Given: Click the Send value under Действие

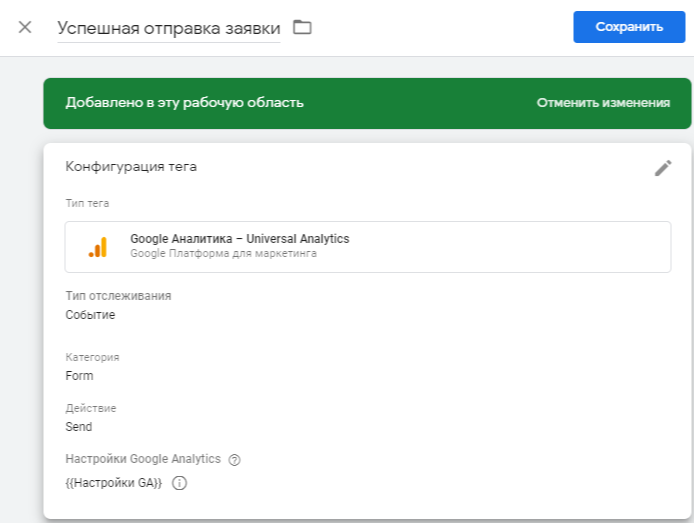Looking at the screenshot, I should [78, 427].
